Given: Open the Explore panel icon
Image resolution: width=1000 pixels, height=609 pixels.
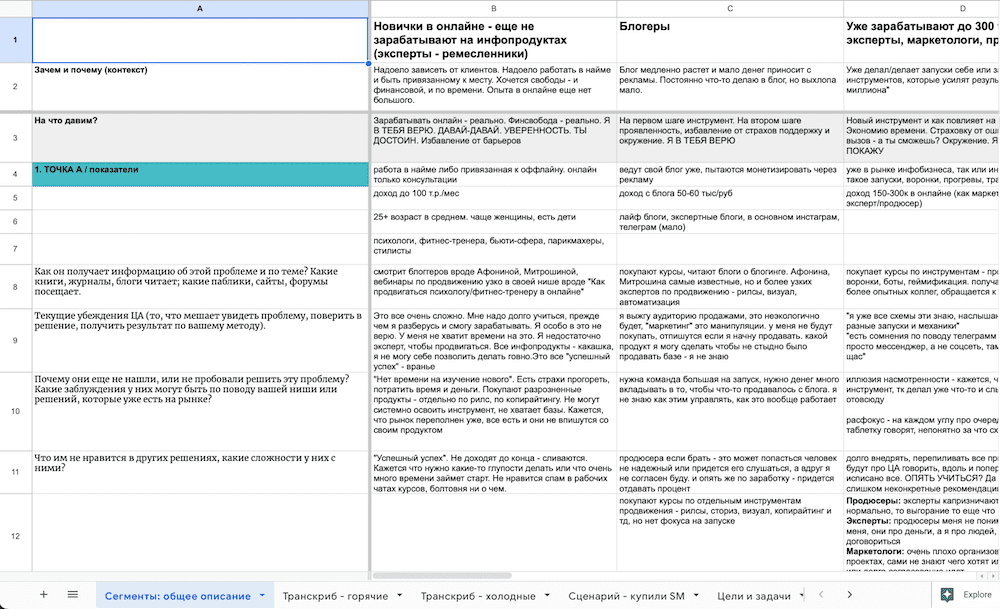Looking at the screenshot, I should [947, 594].
